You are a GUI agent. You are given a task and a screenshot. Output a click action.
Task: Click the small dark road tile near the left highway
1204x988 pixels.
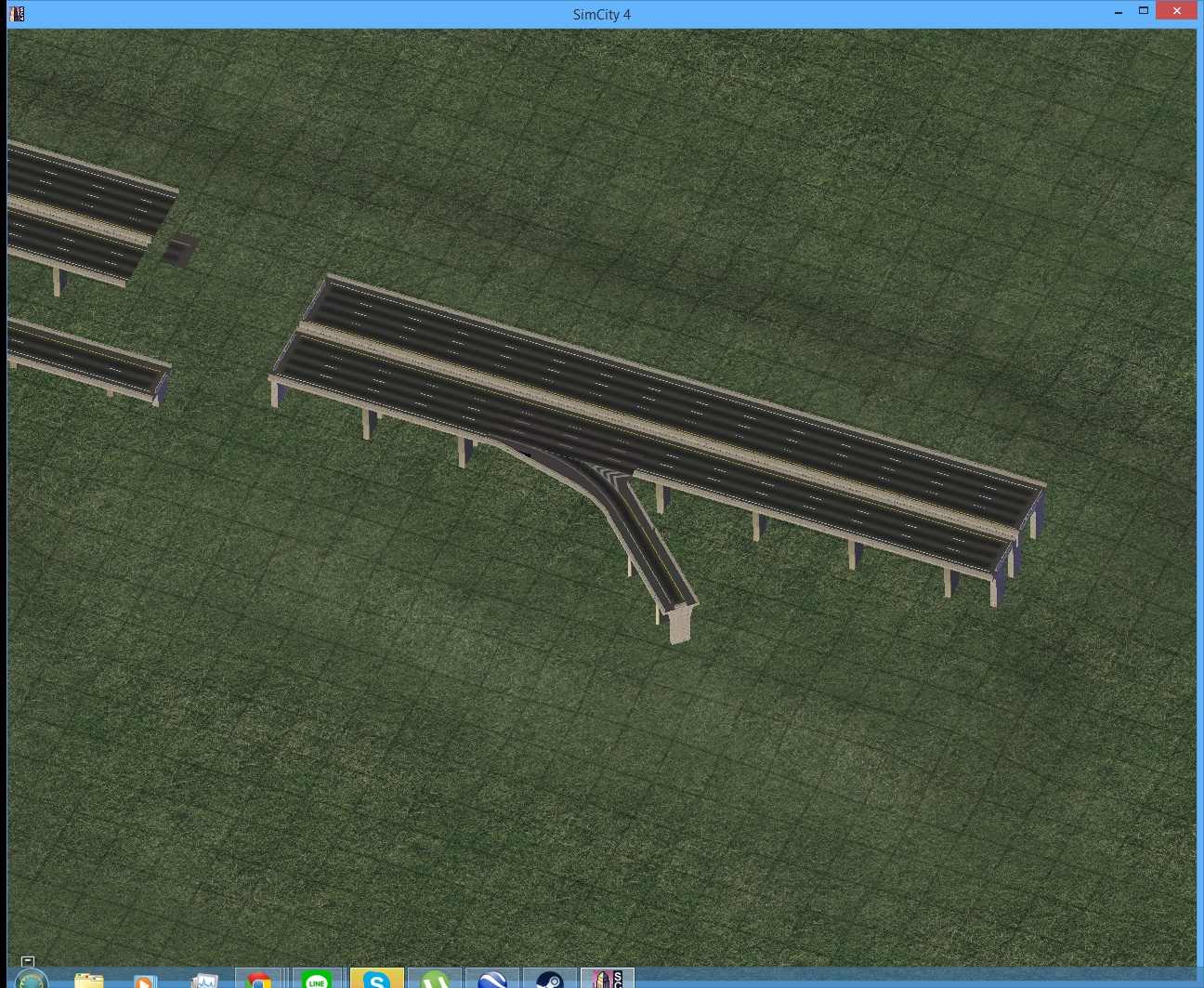[181, 249]
